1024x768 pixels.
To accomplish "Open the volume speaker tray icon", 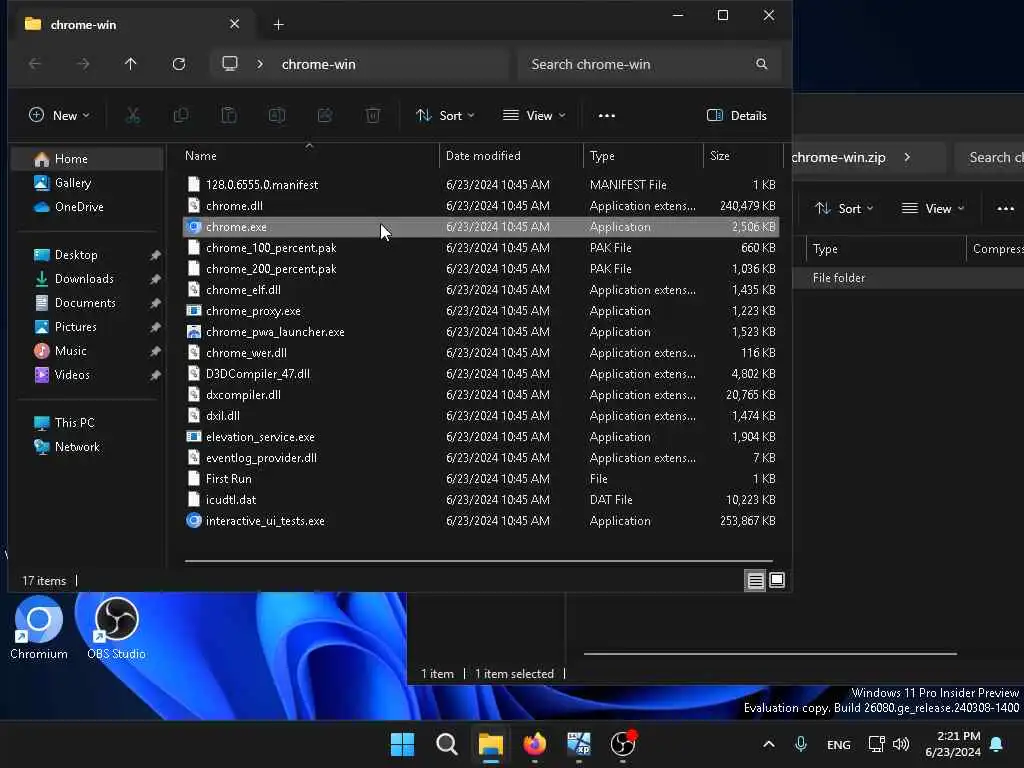I will coord(901,744).
